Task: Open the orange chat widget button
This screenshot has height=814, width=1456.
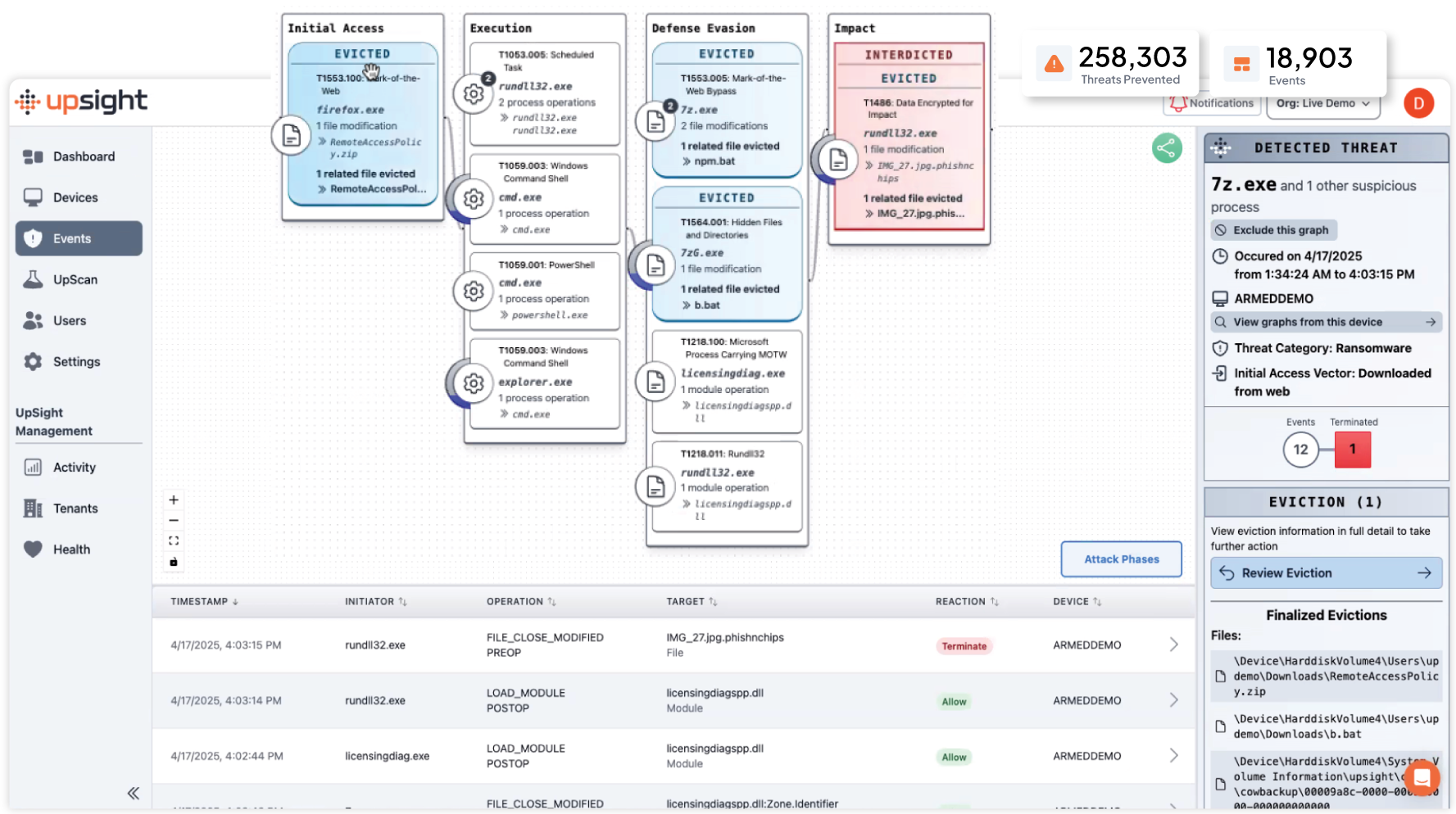Action: 1422,776
